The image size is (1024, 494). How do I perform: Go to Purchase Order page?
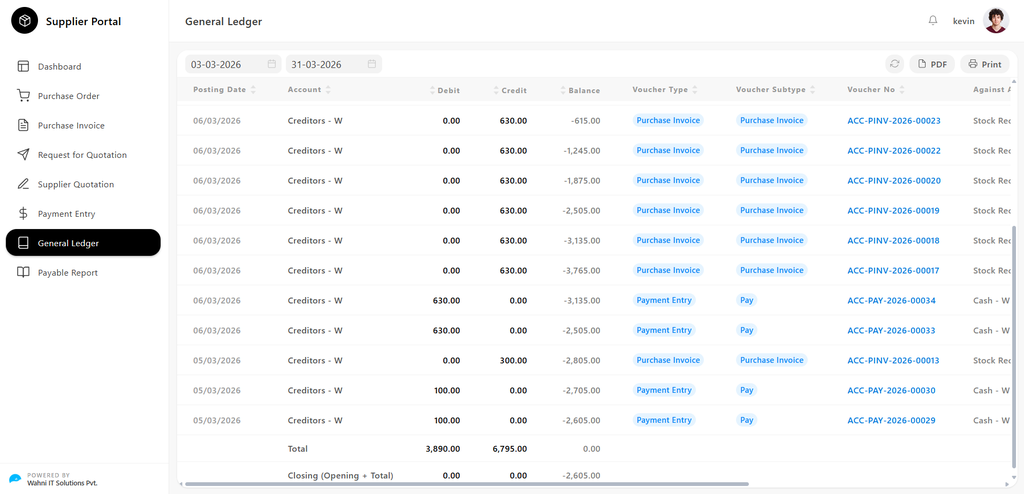click(83, 96)
